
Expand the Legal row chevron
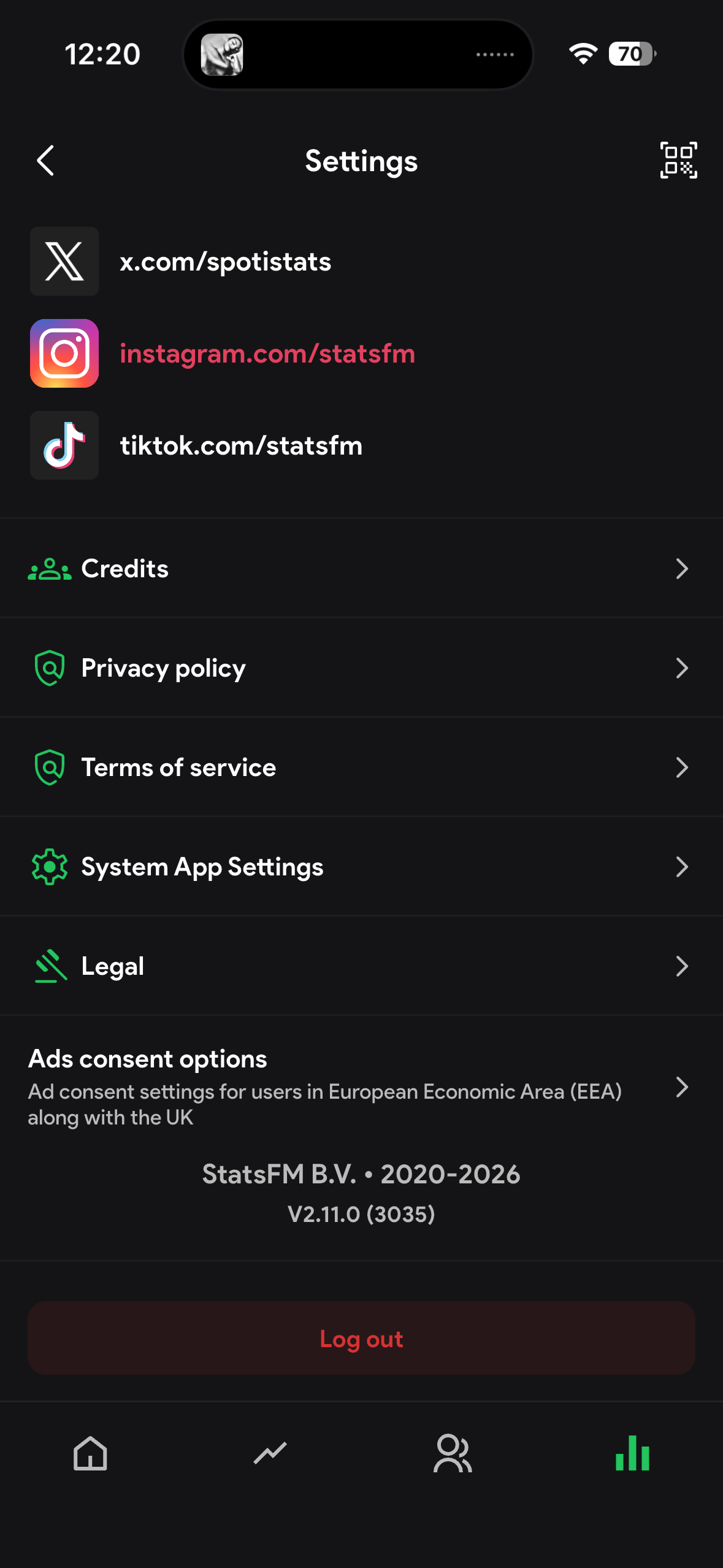coord(682,966)
